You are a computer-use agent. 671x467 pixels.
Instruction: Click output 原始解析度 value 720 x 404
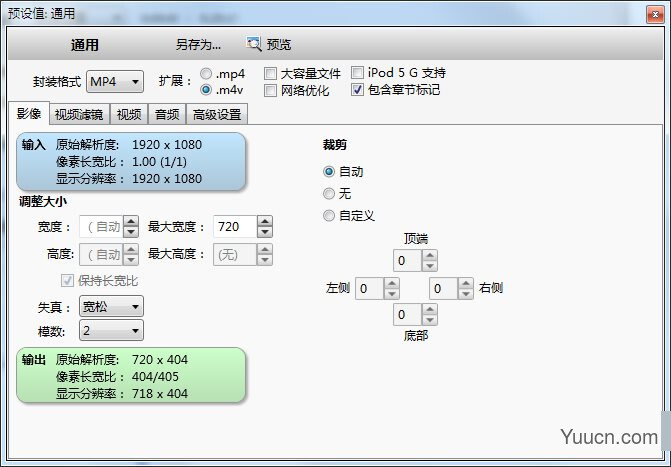tap(160, 360)
